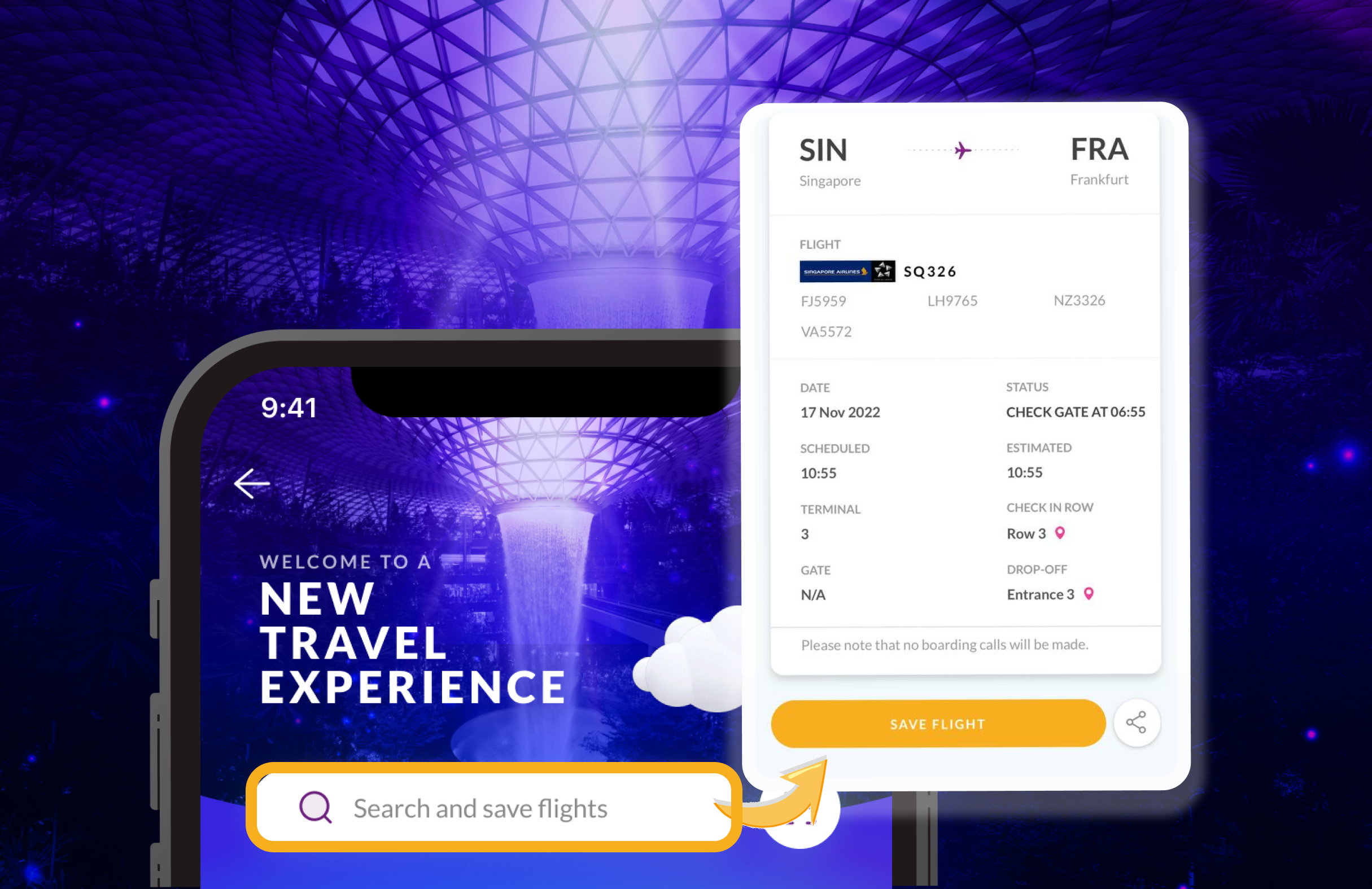Click the Row 3 check-in text
Viewport: 1372px width, 889px height.
[x=1026, y=533]
